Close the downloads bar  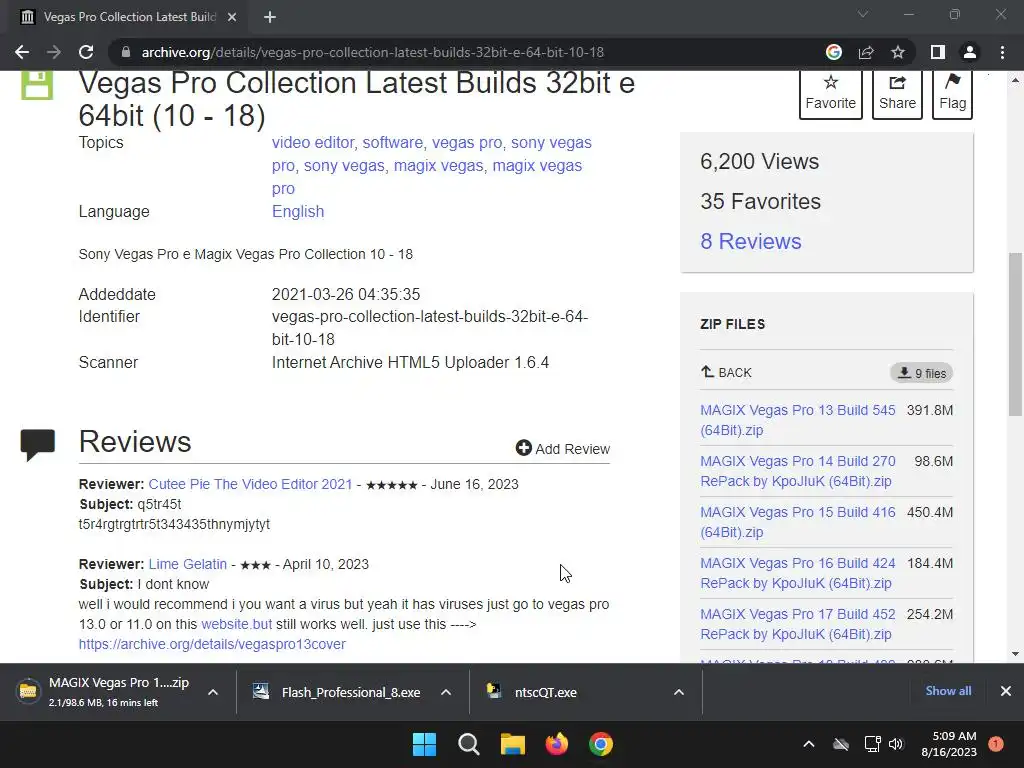click(1006, 691)
